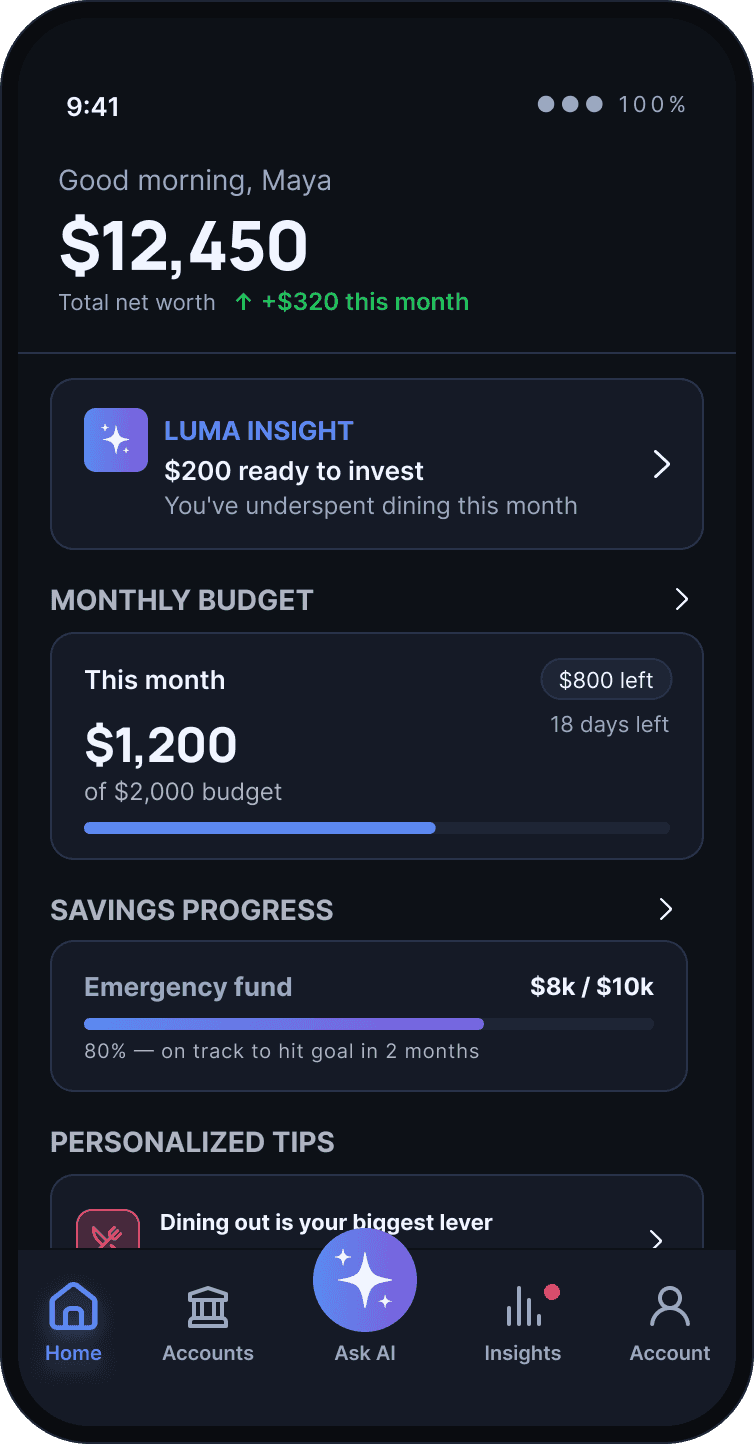This screenshot has height=1444, width=754.
Task: Open the Accounts bank building icon
Action: 208,1306
